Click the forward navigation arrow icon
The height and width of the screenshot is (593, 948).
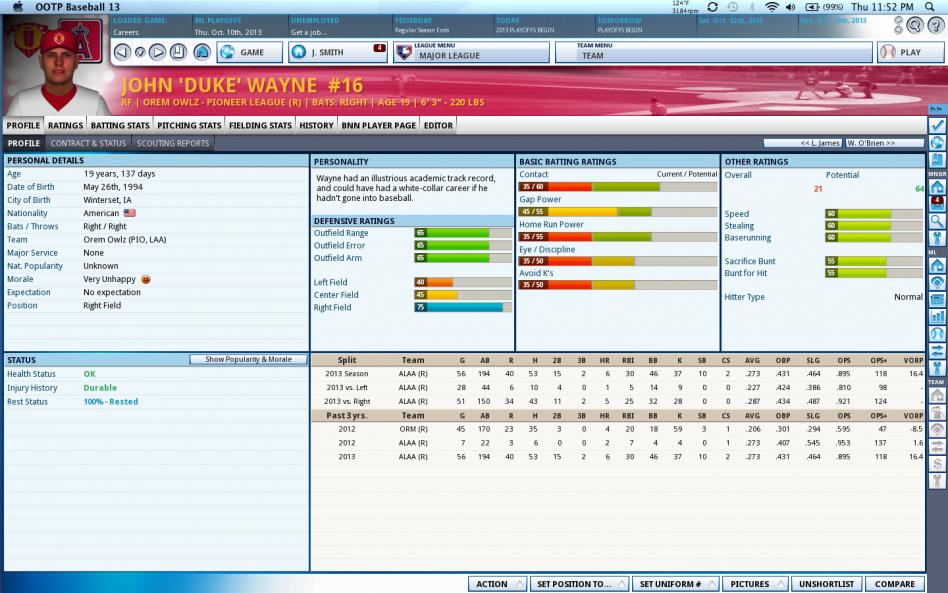157,52
